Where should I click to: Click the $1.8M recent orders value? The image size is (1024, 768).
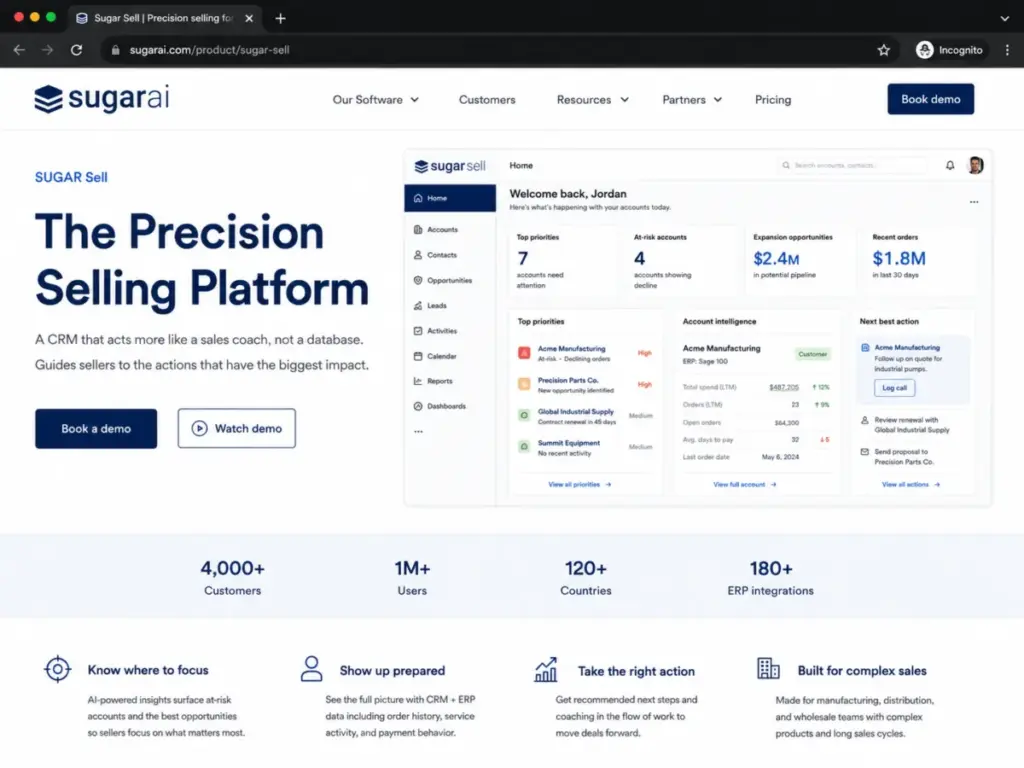click(899, 259)
